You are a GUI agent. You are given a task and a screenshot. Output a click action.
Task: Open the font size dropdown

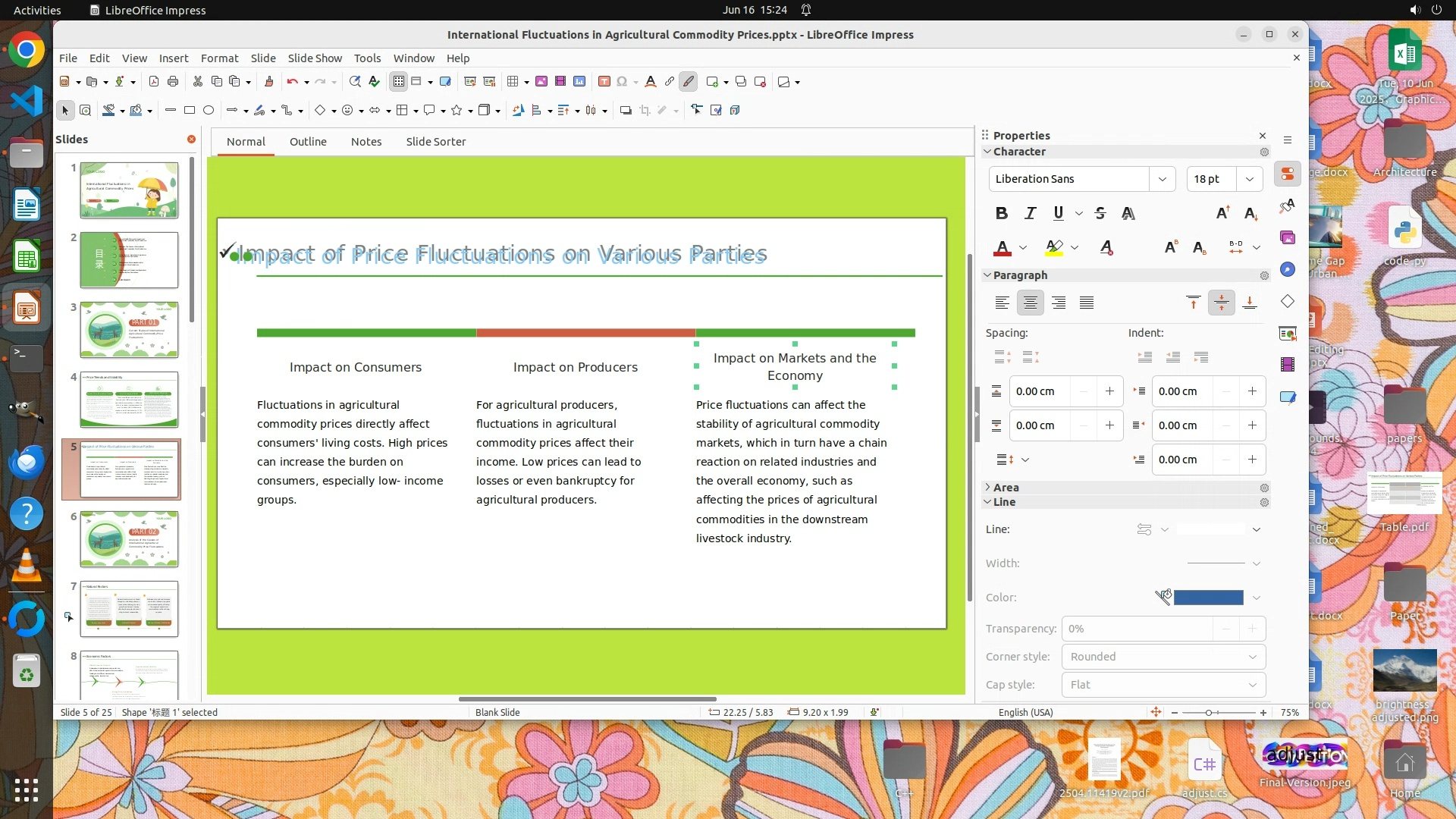[x=1249, y=179]
